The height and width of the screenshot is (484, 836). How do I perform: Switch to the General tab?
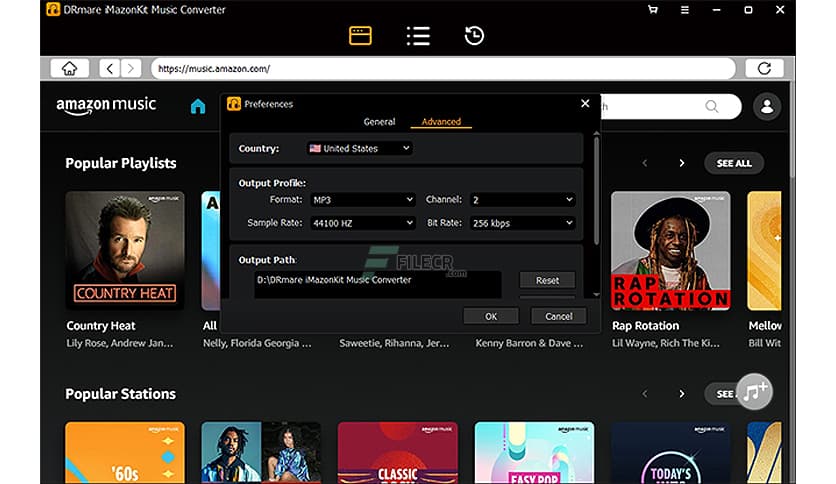pos(380,122)
